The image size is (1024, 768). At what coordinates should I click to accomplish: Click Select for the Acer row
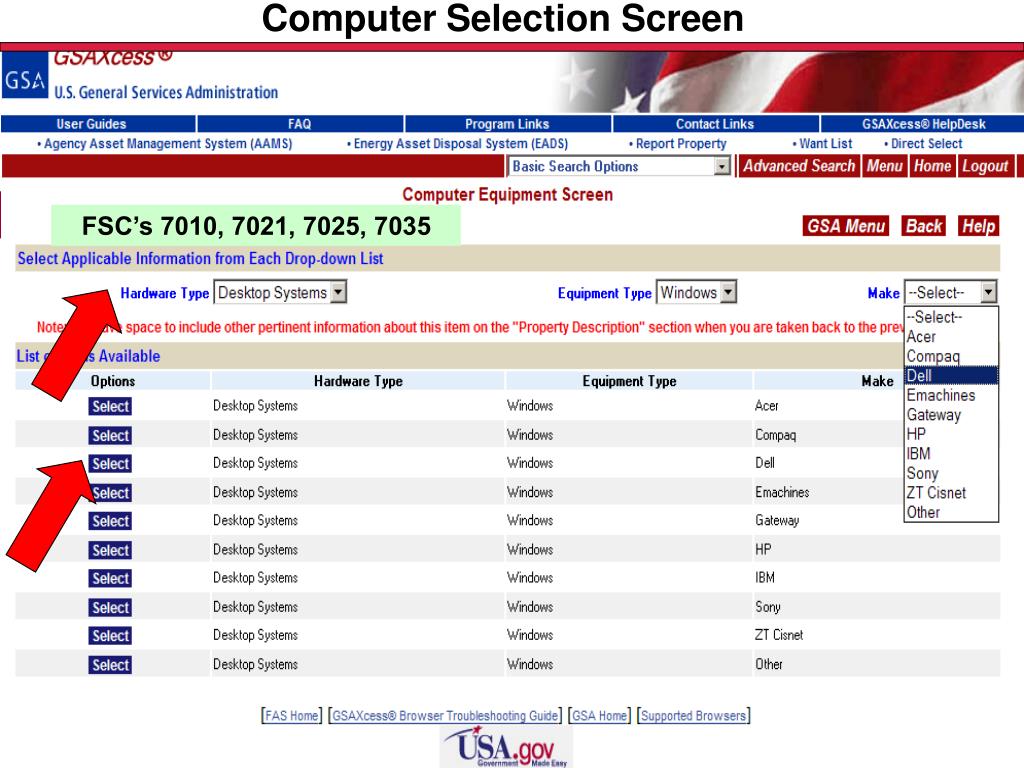(x=110, y=406)
